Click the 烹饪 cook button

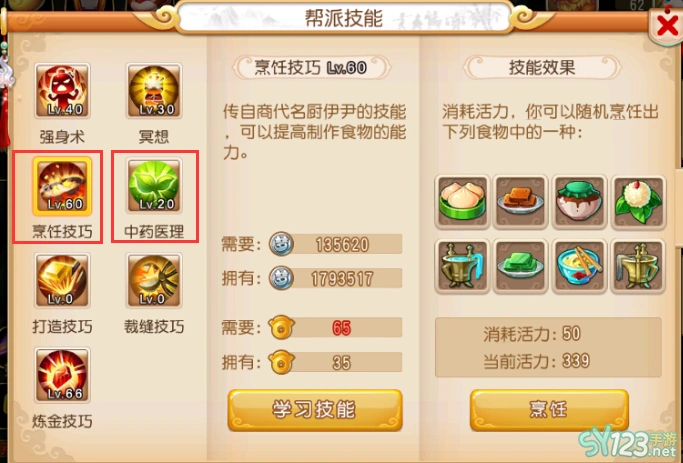pyautogui.click(x=549, y=410)
